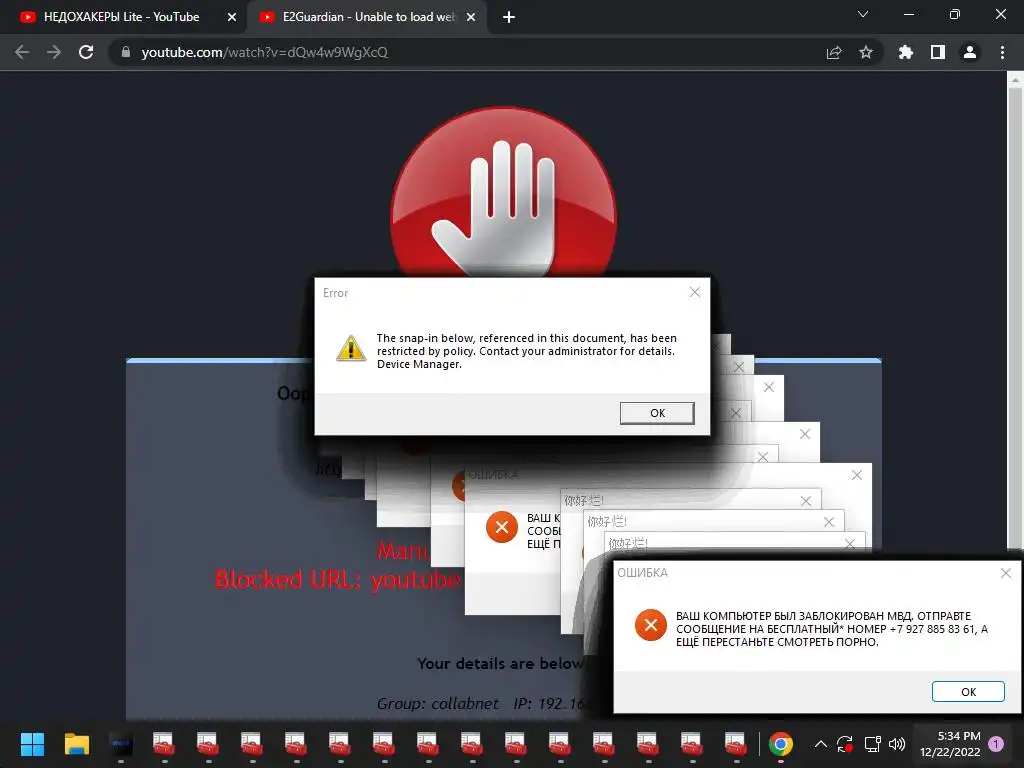Viewport: 1024px width, 768px height.
Task: Open the volume control tray icon
Action: 897,744
